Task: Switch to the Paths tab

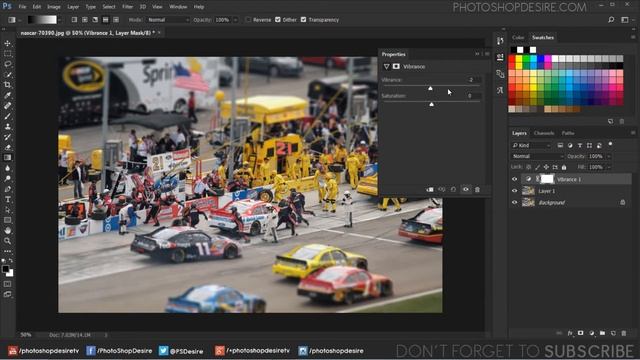Action: (x=568, y=133)
